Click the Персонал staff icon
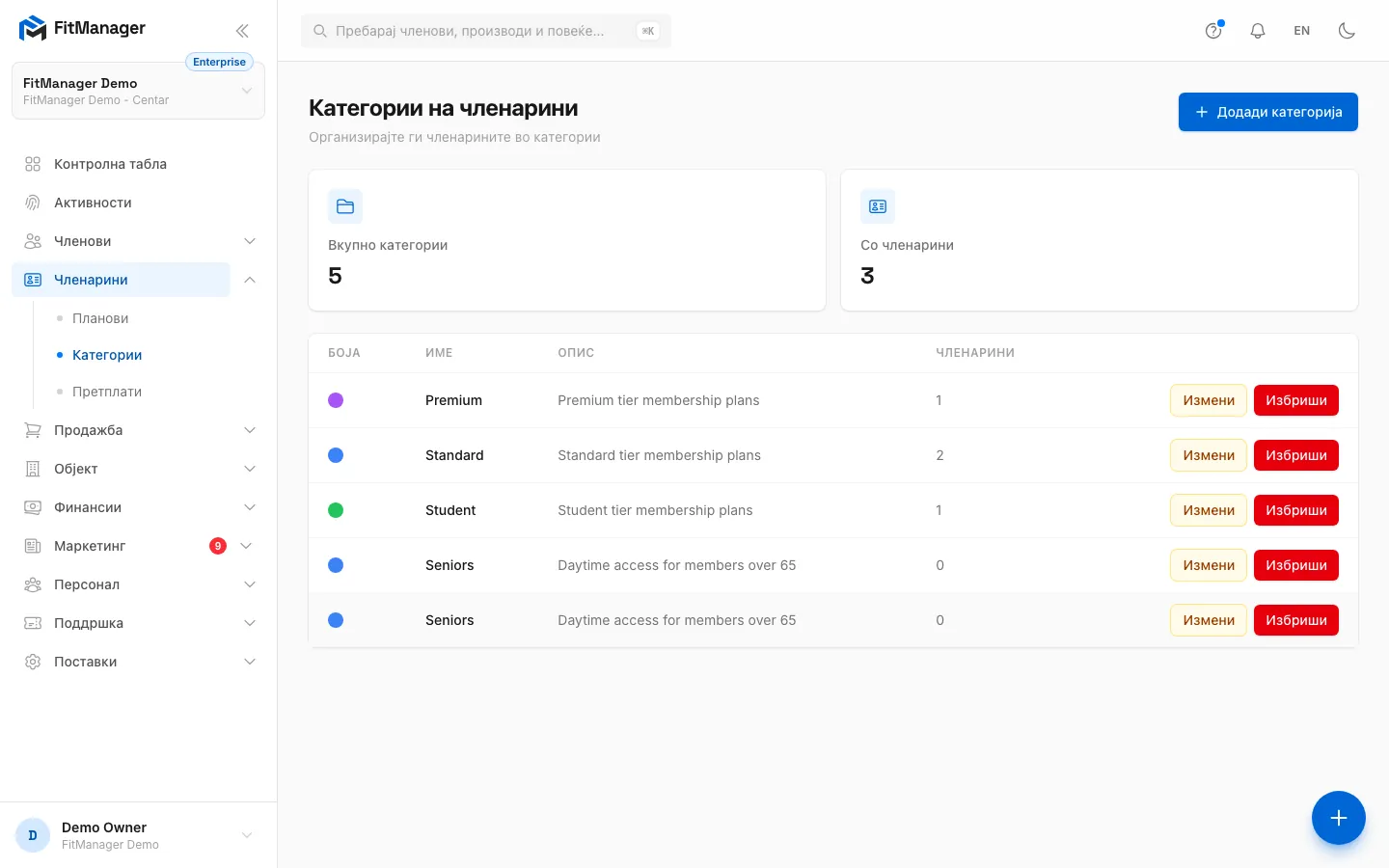 (x=33, y=584)
